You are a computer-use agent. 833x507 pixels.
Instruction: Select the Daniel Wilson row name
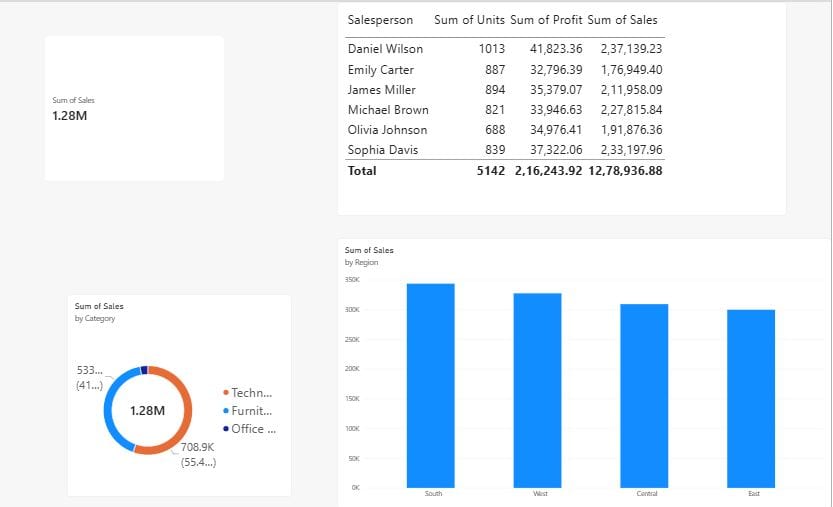[x=385, y=49]
